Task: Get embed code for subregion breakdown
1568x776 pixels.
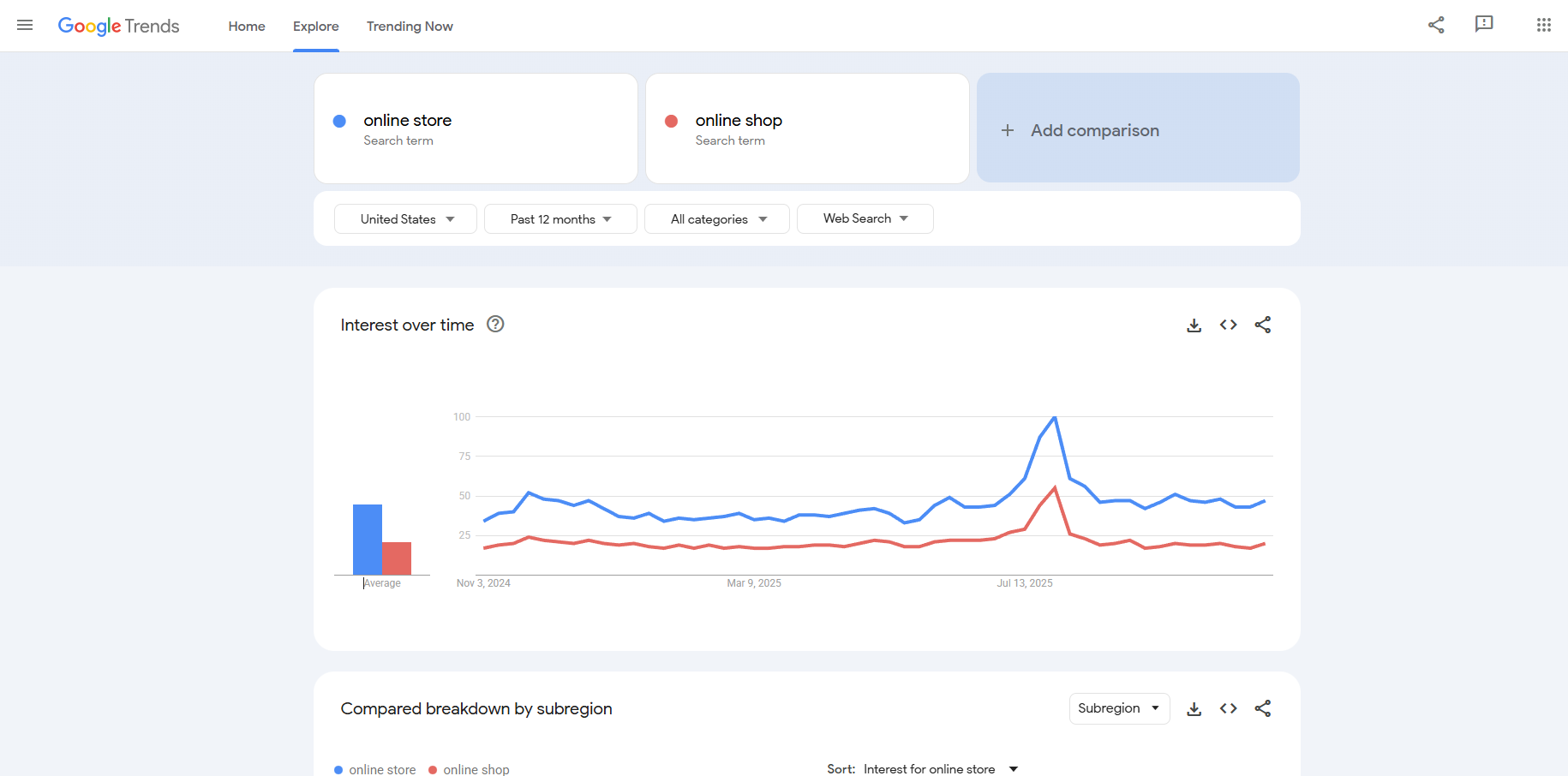Action: click(1229, 708)
